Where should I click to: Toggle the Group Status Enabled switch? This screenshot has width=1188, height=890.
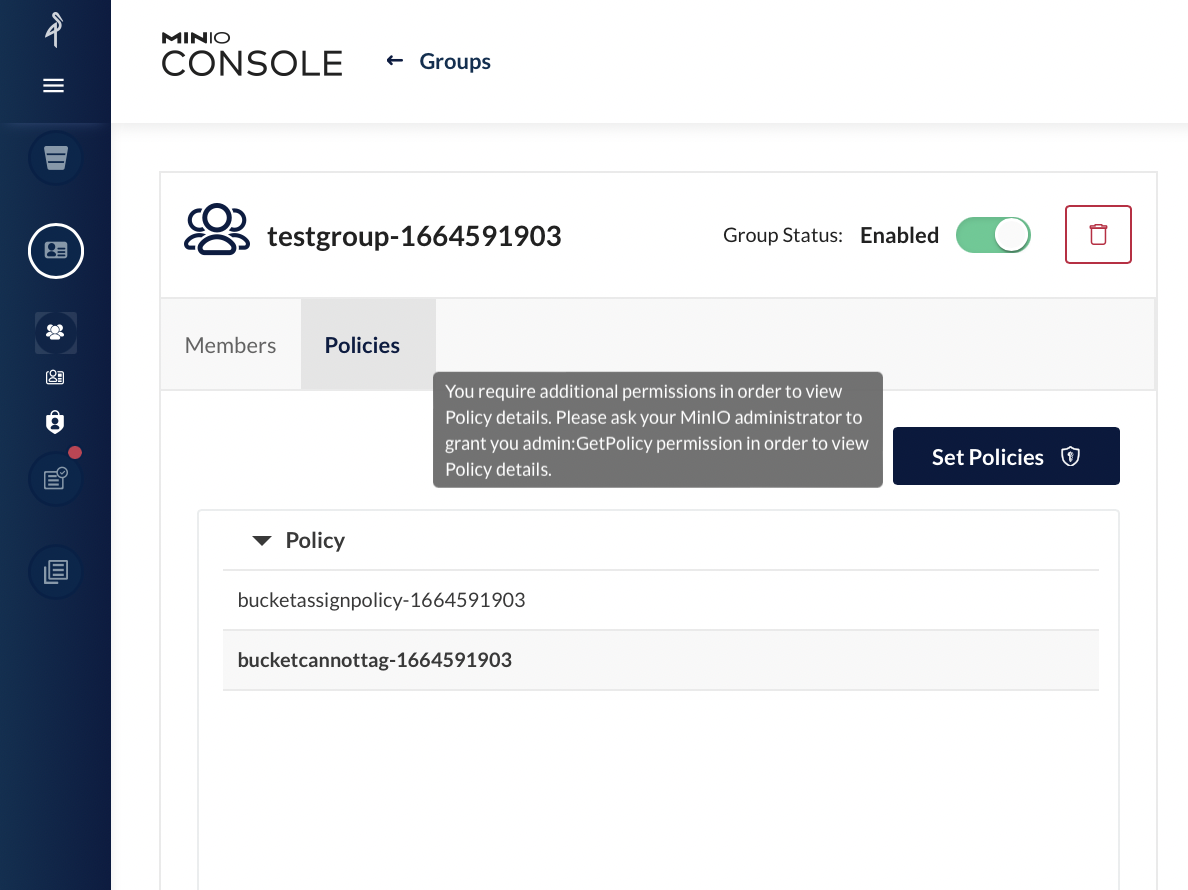click(993, 235)
